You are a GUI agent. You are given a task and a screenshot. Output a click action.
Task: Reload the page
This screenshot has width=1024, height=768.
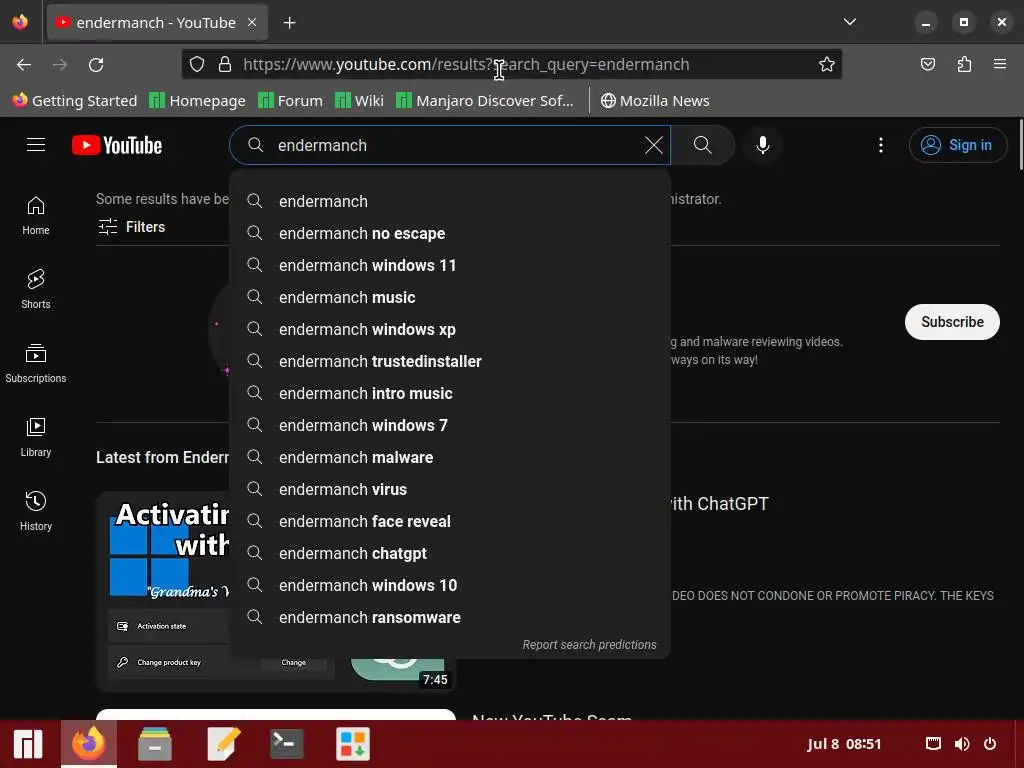pos(96,65)
